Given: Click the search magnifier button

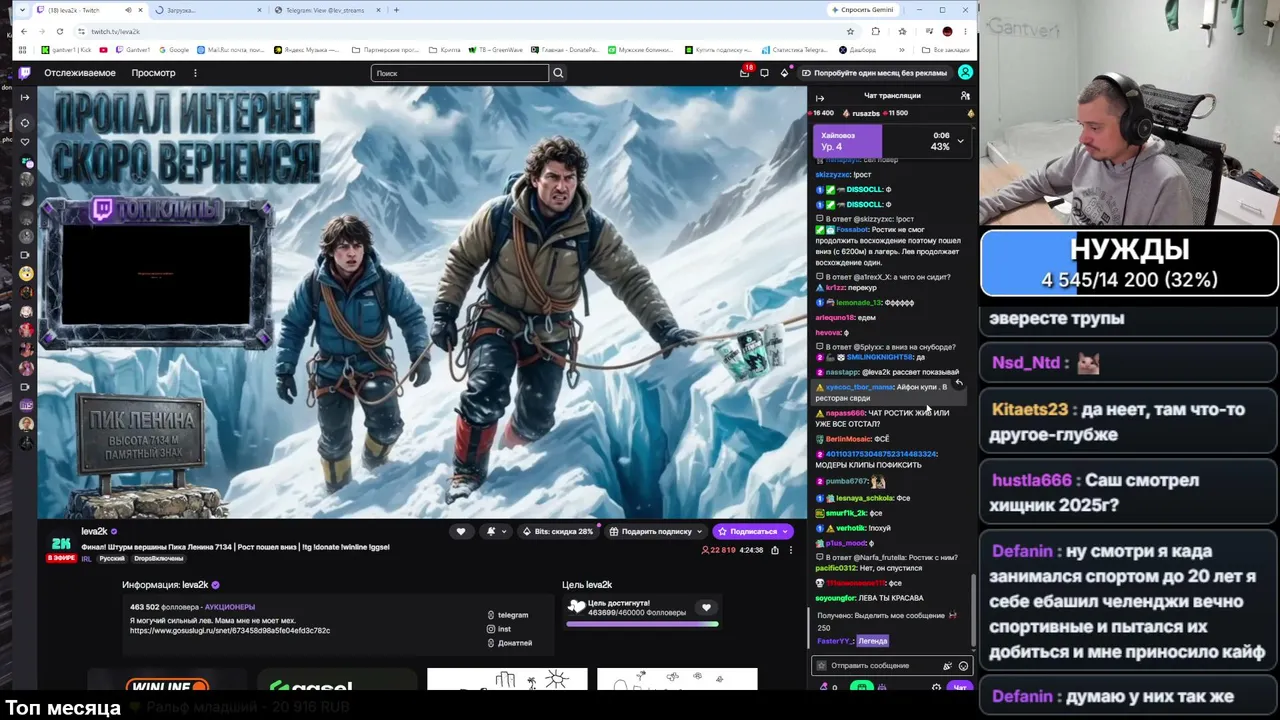Looking at the screenshot, I should pyautogui.click(x=558, y=73).
